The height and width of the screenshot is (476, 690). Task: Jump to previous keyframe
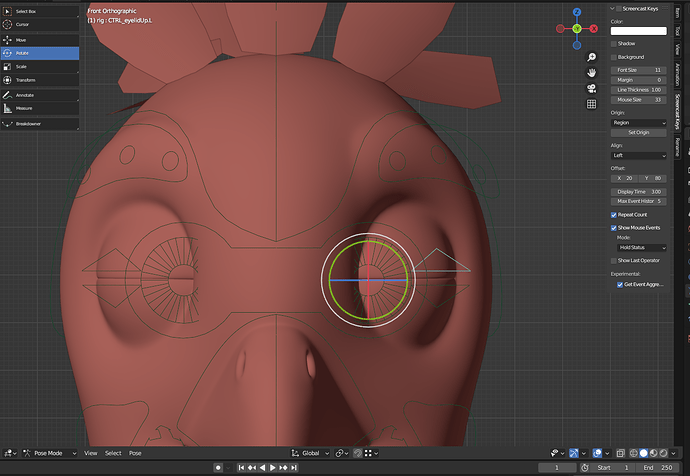pos(252,467)
